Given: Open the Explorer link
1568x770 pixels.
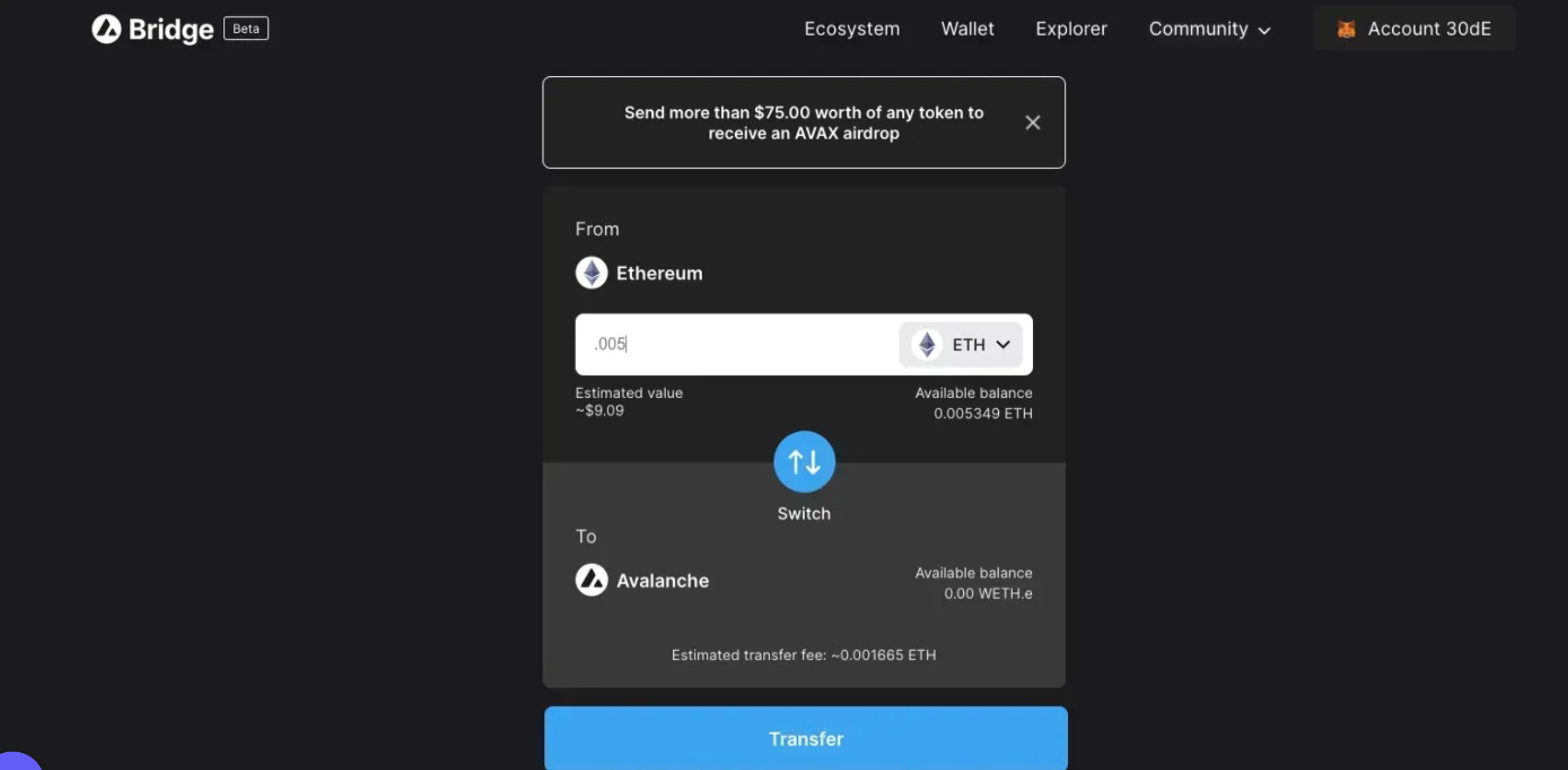Looking at the screenshot, I should 1071,29.
